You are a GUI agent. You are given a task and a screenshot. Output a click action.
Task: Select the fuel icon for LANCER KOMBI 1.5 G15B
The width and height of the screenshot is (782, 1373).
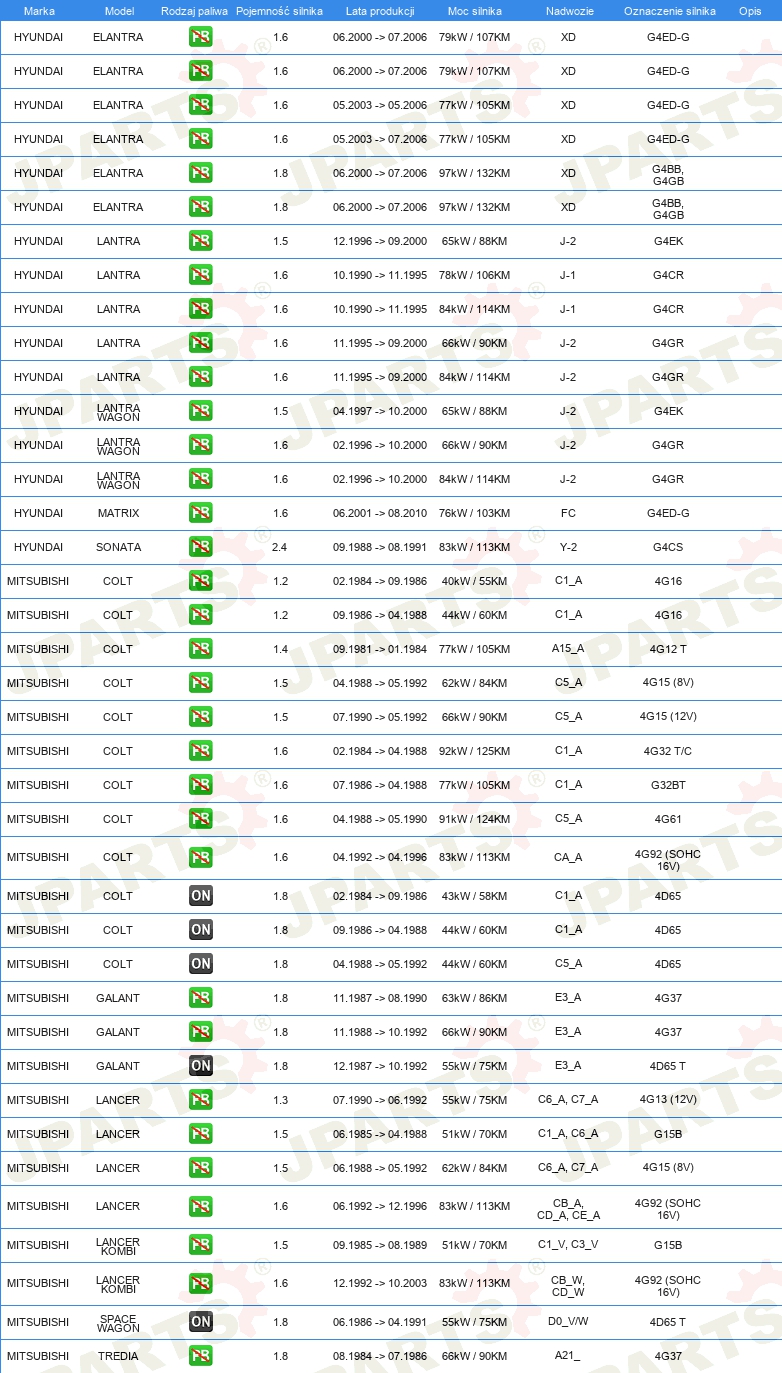pos(201,1245)
